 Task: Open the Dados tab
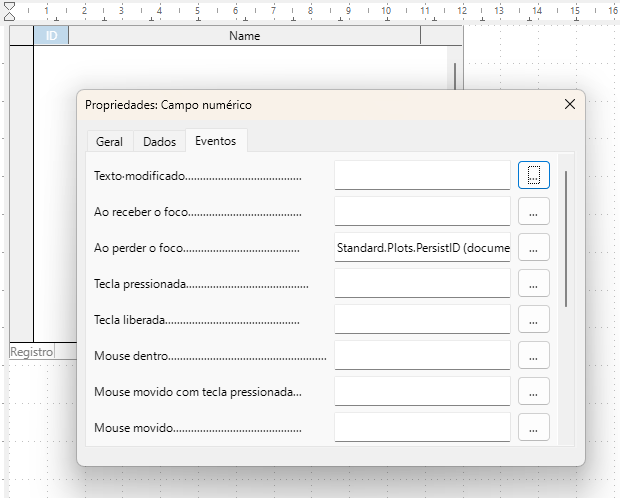pos(159,142)
